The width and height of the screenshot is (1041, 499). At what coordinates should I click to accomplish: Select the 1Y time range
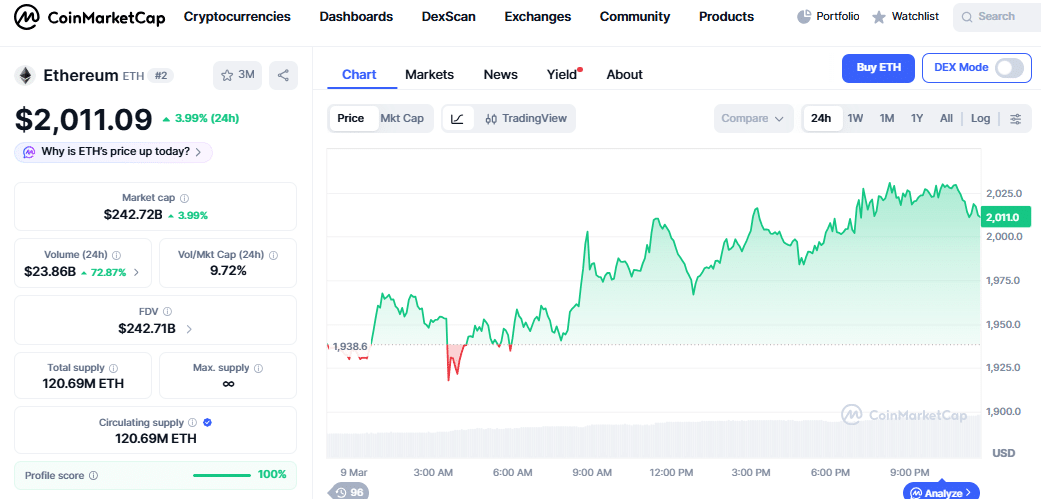pos(917,119)
